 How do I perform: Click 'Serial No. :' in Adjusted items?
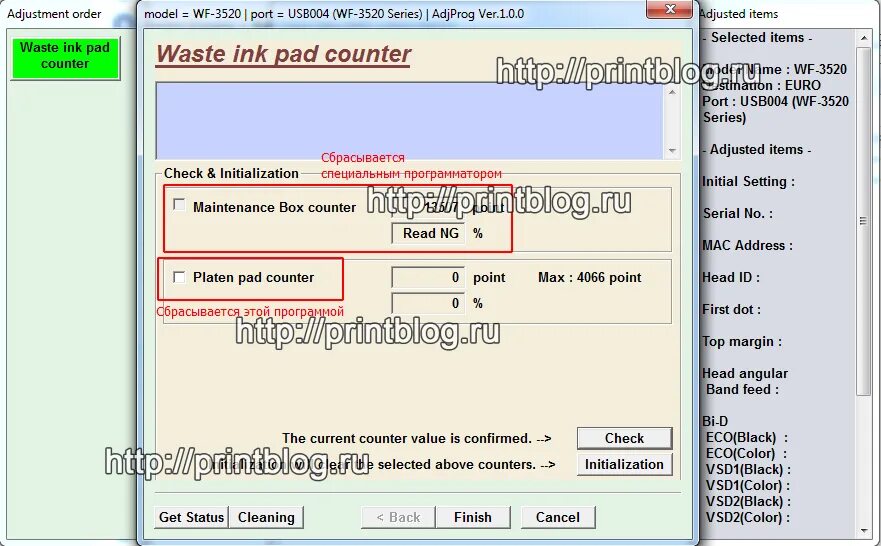click(738, 213)
